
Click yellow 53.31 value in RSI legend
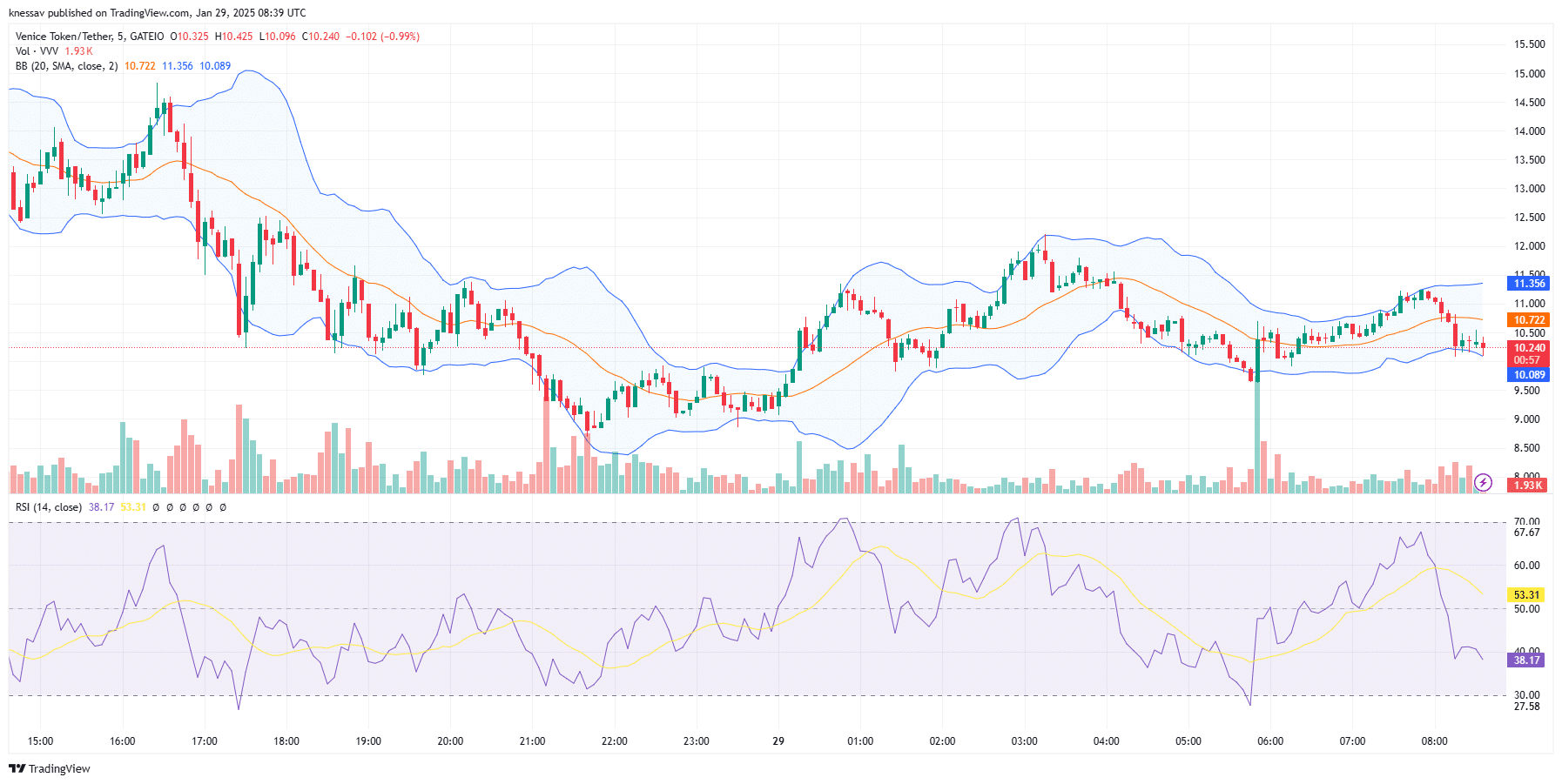pos(133,507)
